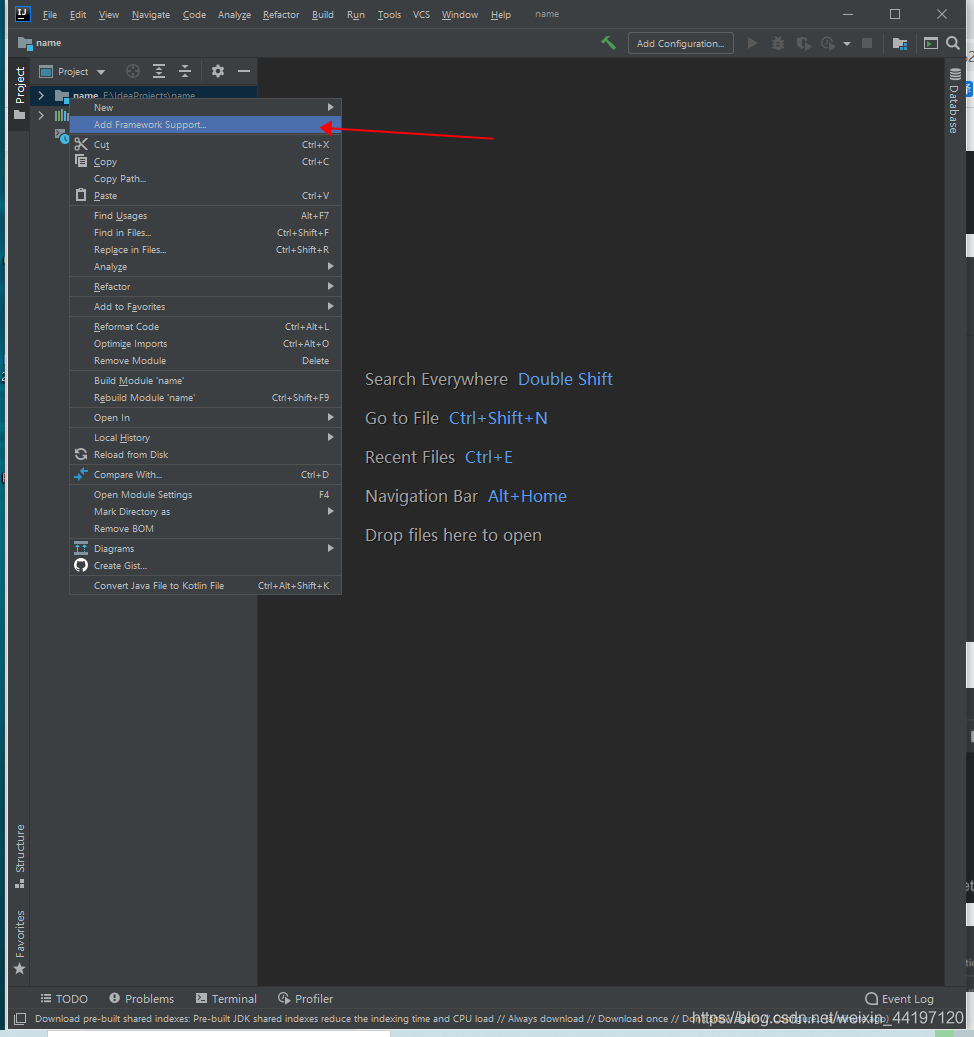Click the locate target icon in Project panel

pyautogui.click(x=133, y=71)
